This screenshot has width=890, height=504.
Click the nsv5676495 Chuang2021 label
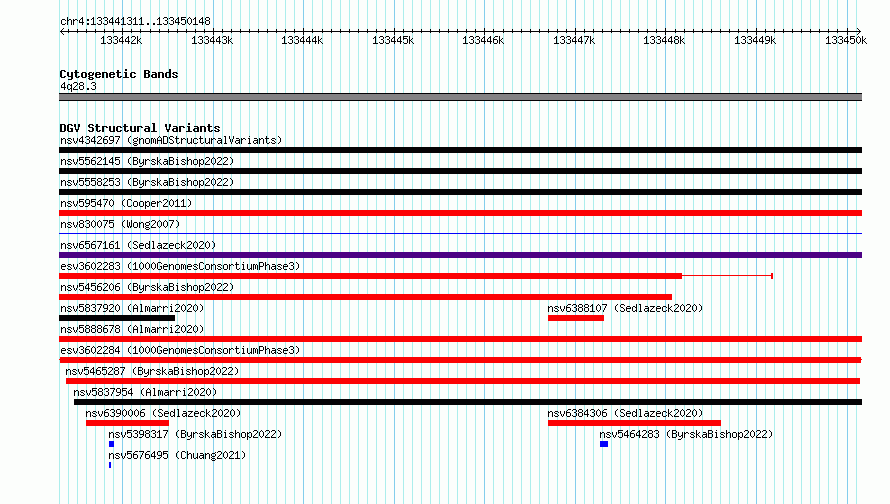coord(177,455)
